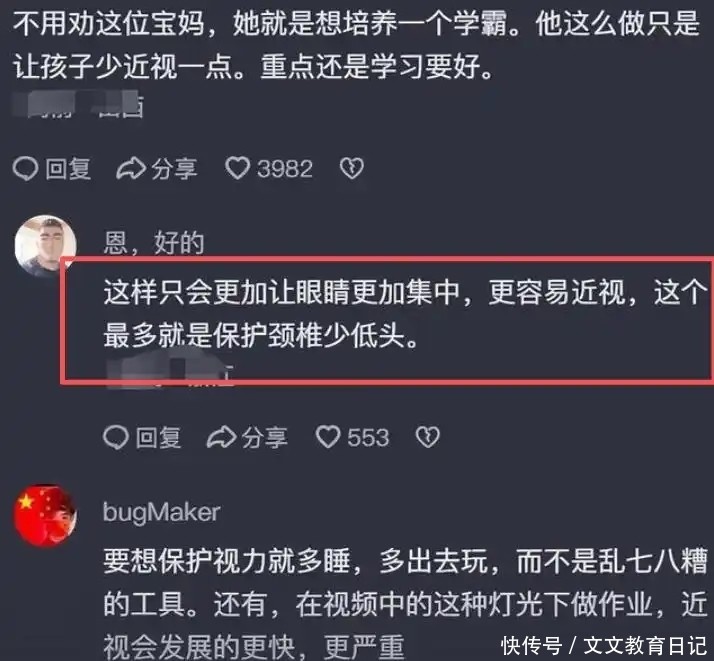Open username 恩，好的 profile
The width and height of the screenshot is (714, 661).
click(154, 242)
